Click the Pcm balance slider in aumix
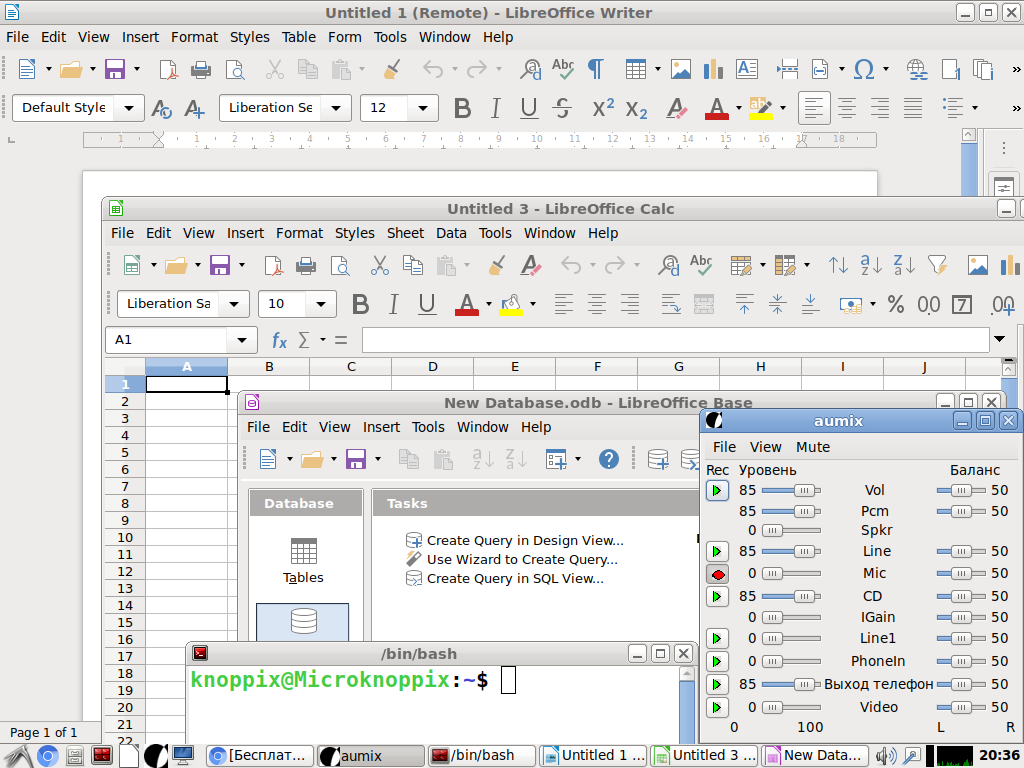Viewport: 1024px width, 768px height. point(961,511)
